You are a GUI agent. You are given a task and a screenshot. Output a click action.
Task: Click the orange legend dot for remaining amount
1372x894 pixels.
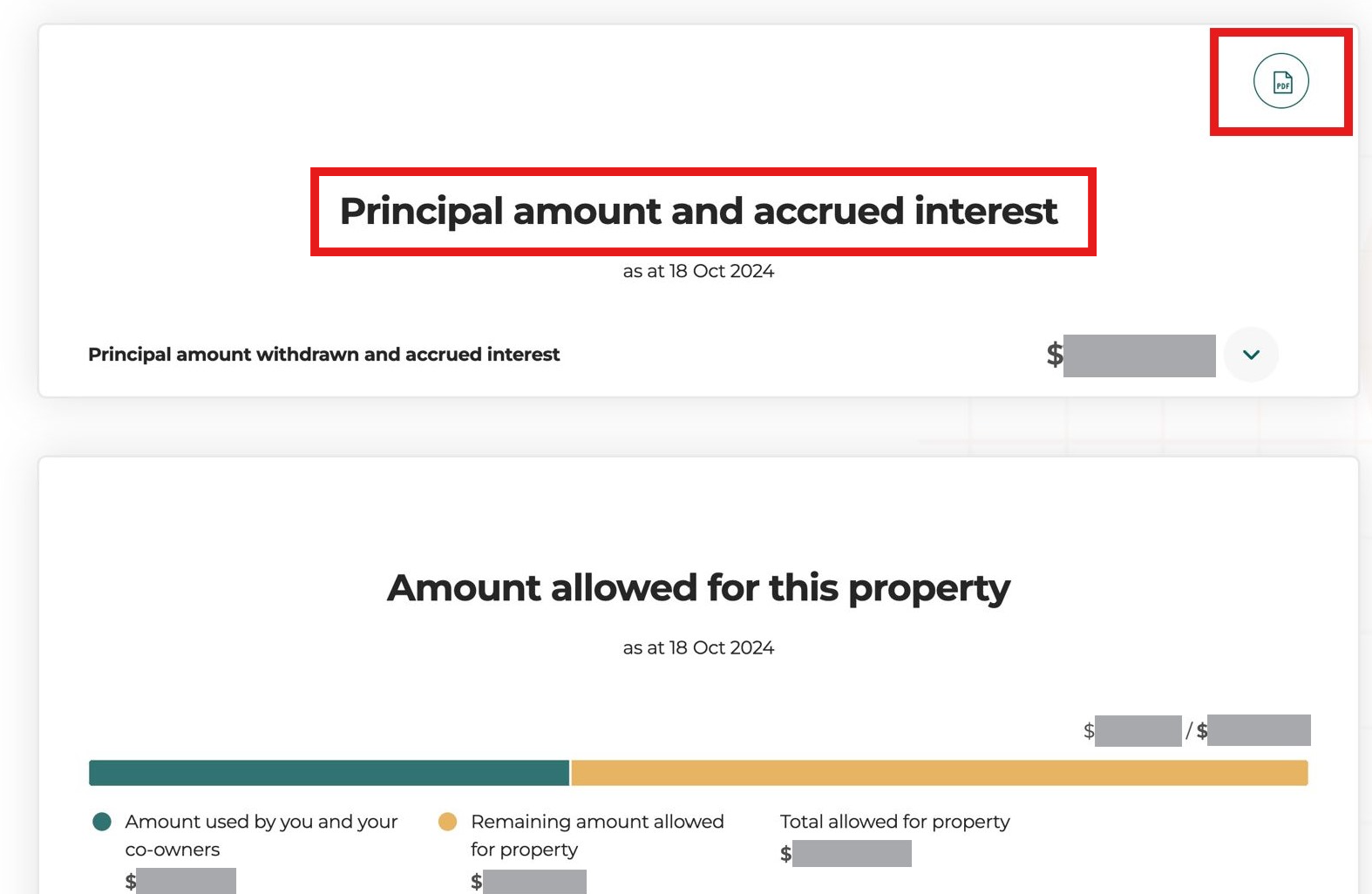[x=447, y=822]
